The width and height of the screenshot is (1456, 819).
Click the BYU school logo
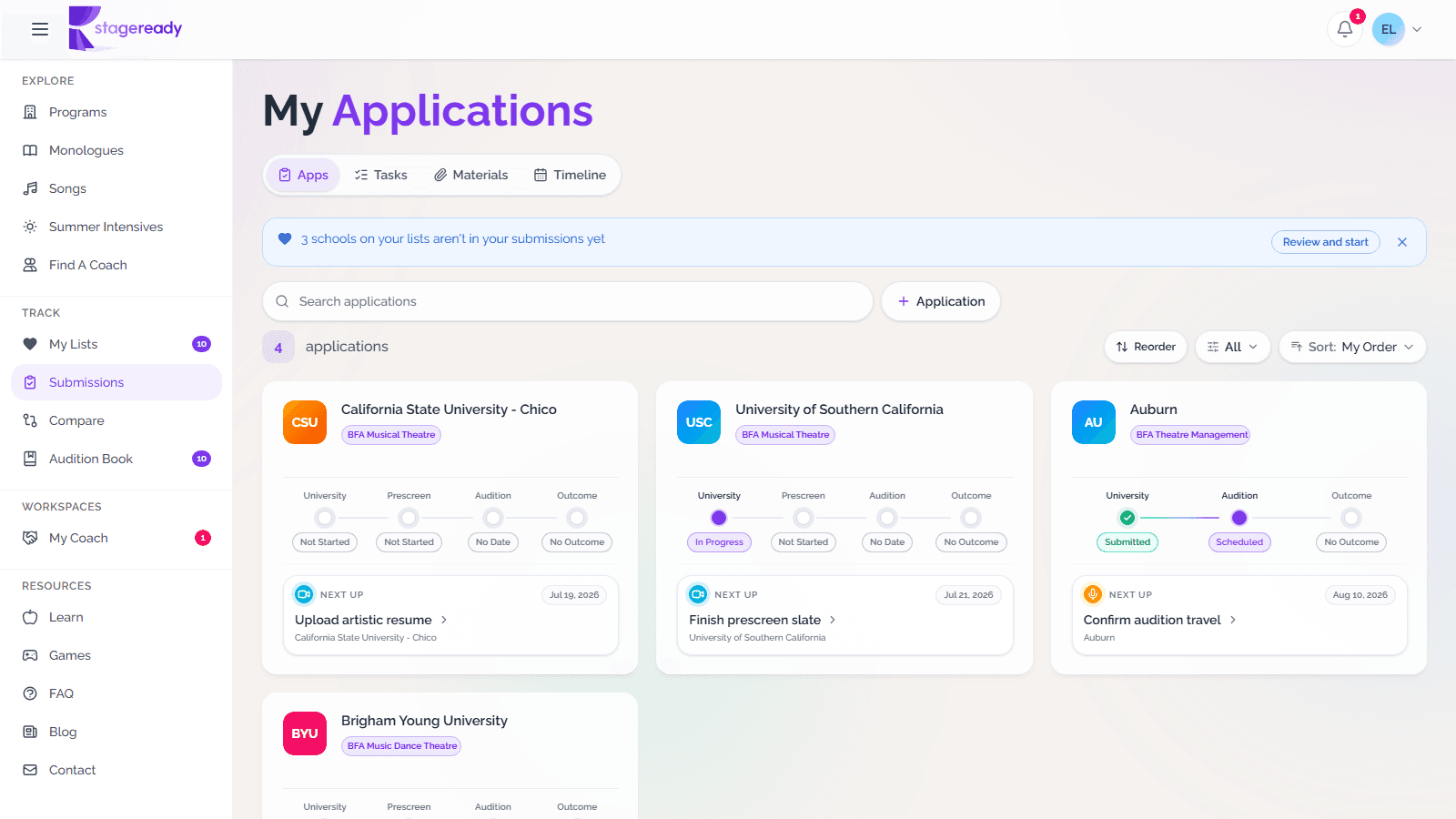coord(305,733)
